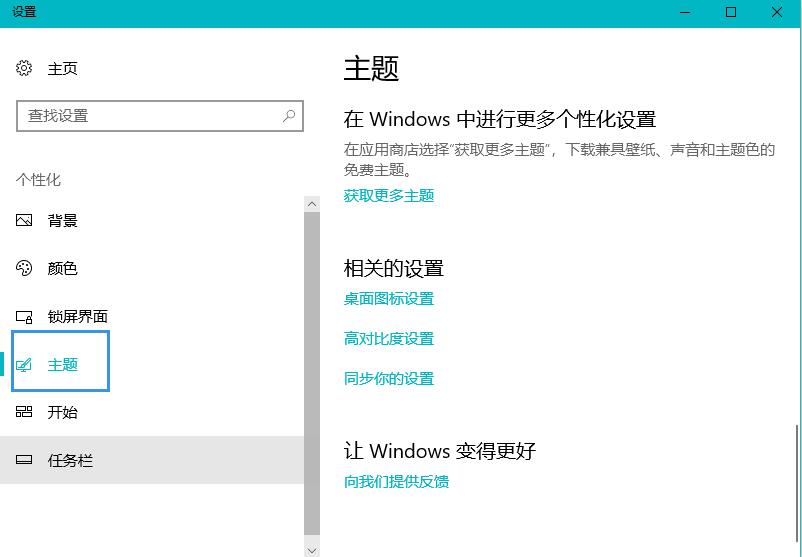Click the sidebar scrollbar down arrow
Image resolution: width=802 pixels, height=557 pixels.
312,550
